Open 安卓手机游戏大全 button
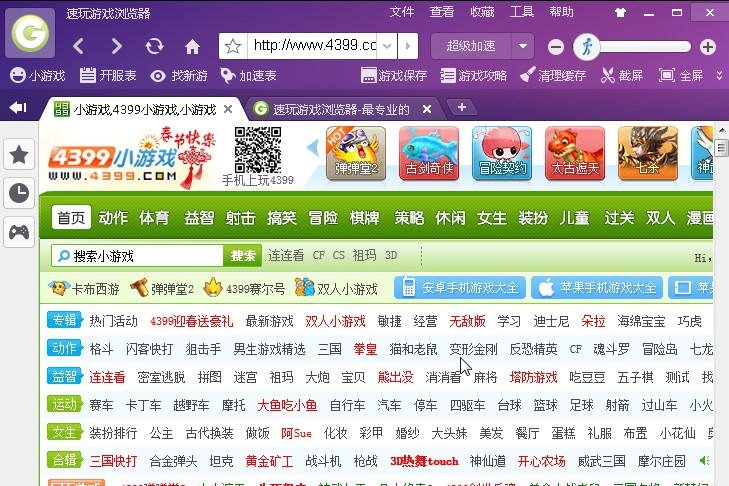 pos(460,288)
